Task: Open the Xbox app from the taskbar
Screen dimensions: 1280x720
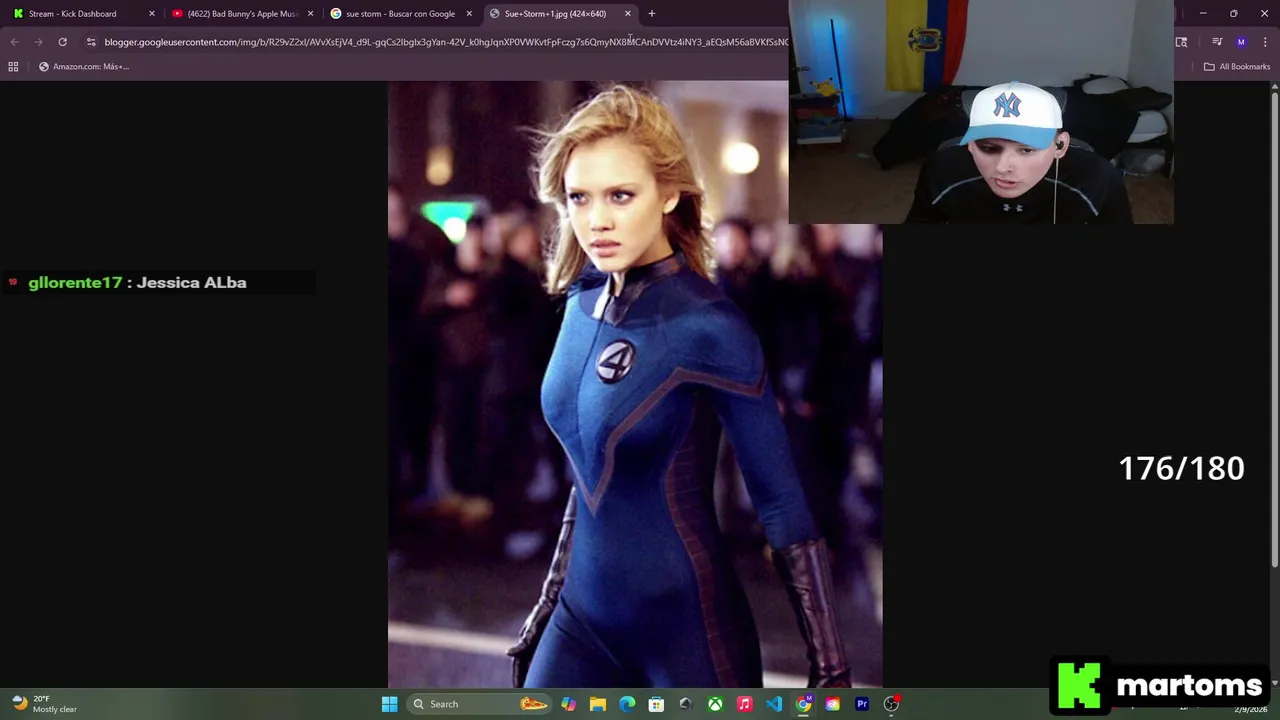Action: pyautogui.click(x=715, y=704)
